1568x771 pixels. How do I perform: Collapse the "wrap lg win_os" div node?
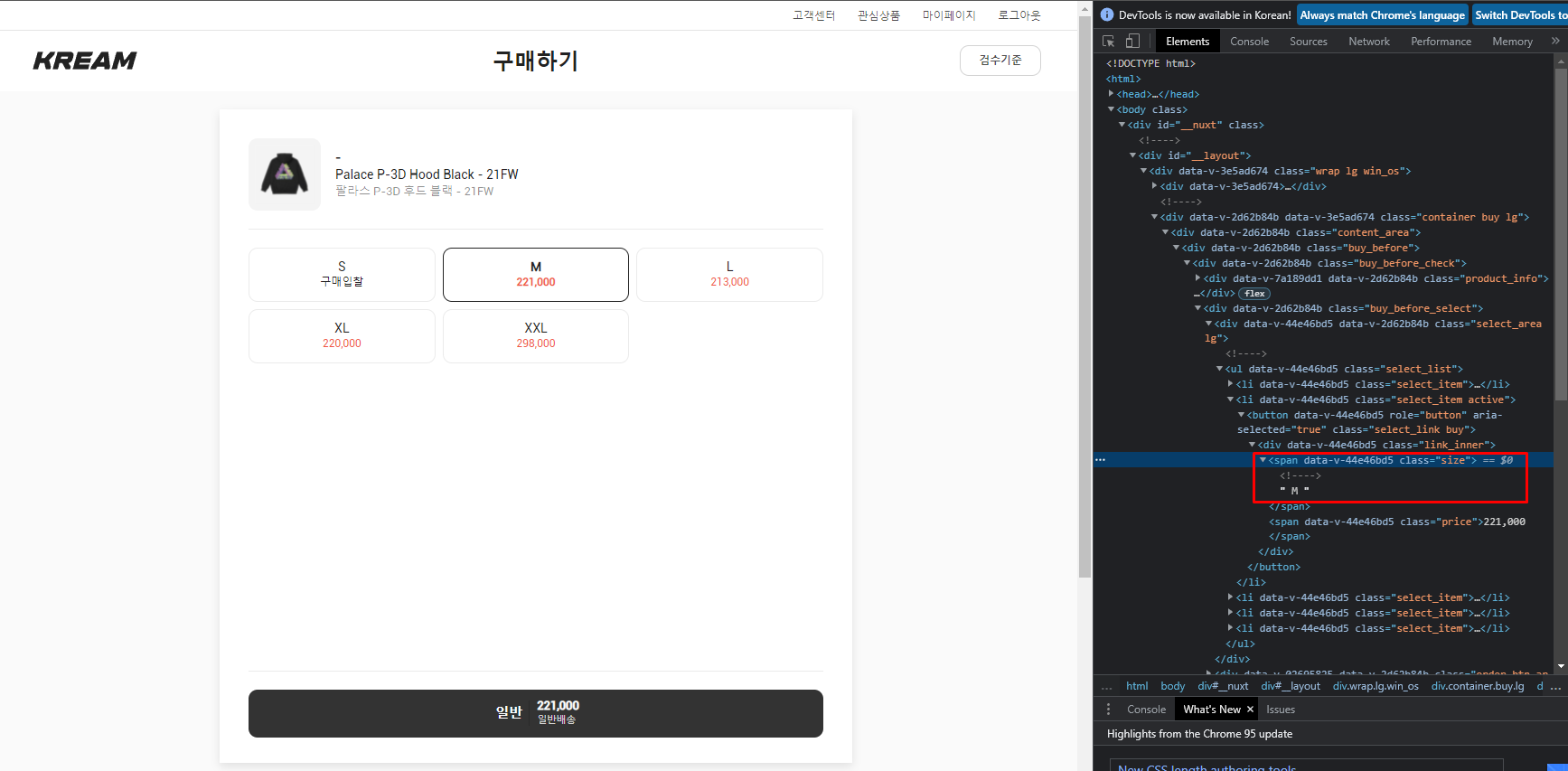click(1144, 171)
